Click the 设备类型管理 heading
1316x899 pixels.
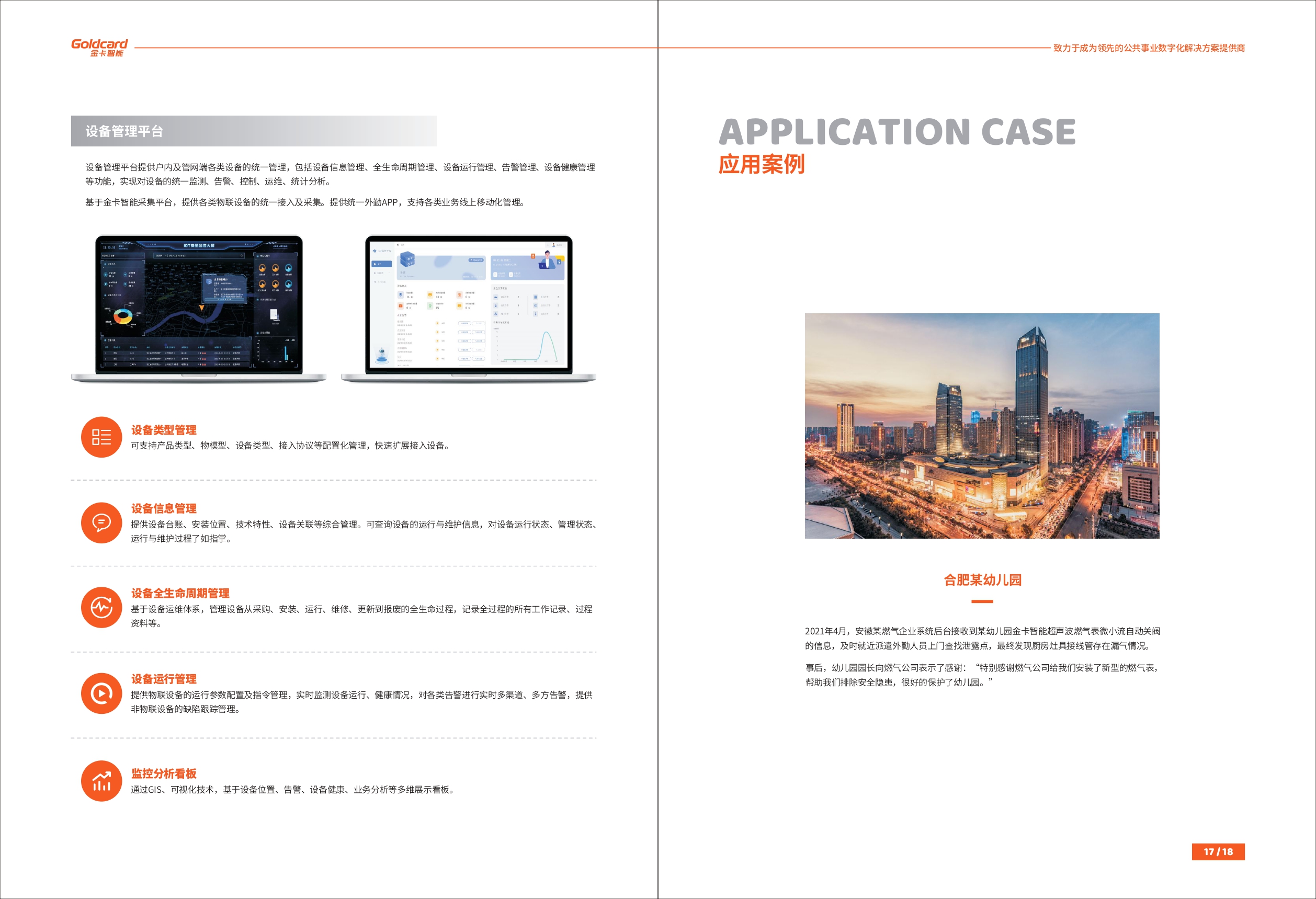click(164, 430)
